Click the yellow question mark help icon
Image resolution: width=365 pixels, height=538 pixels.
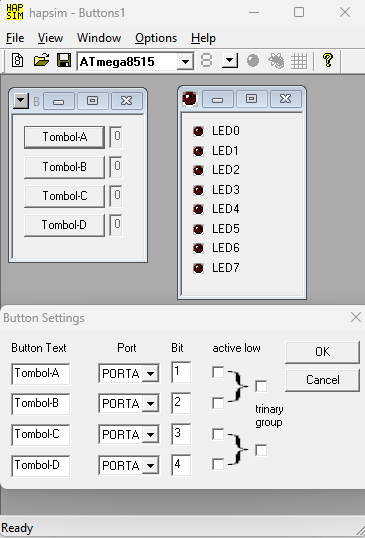tap(328, 61)
